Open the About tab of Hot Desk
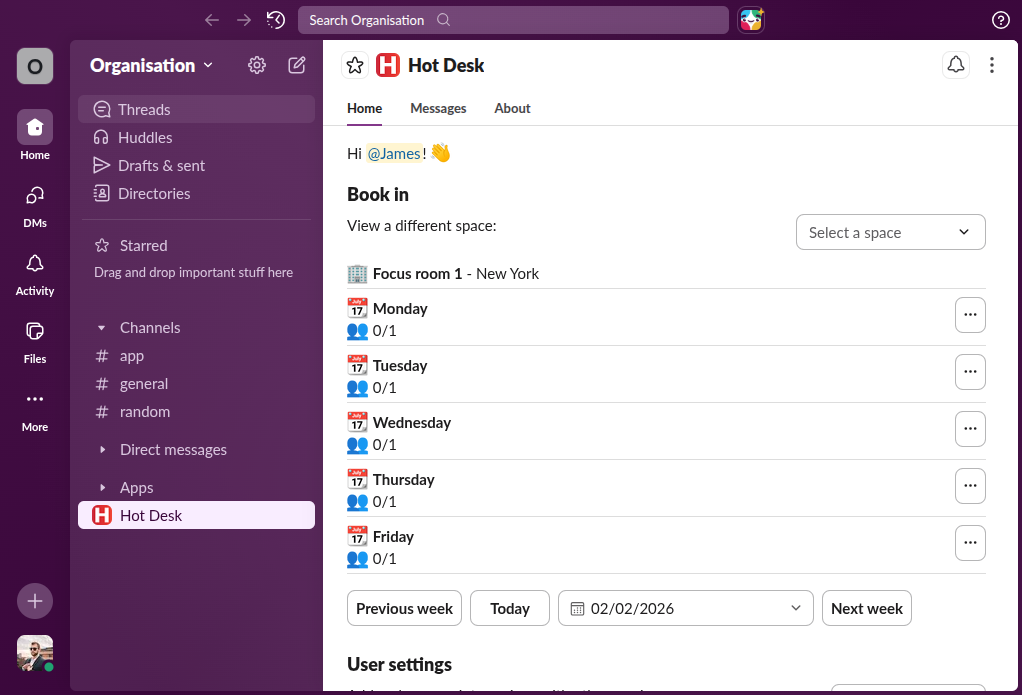1022x695 pixels. click(512, 108)
